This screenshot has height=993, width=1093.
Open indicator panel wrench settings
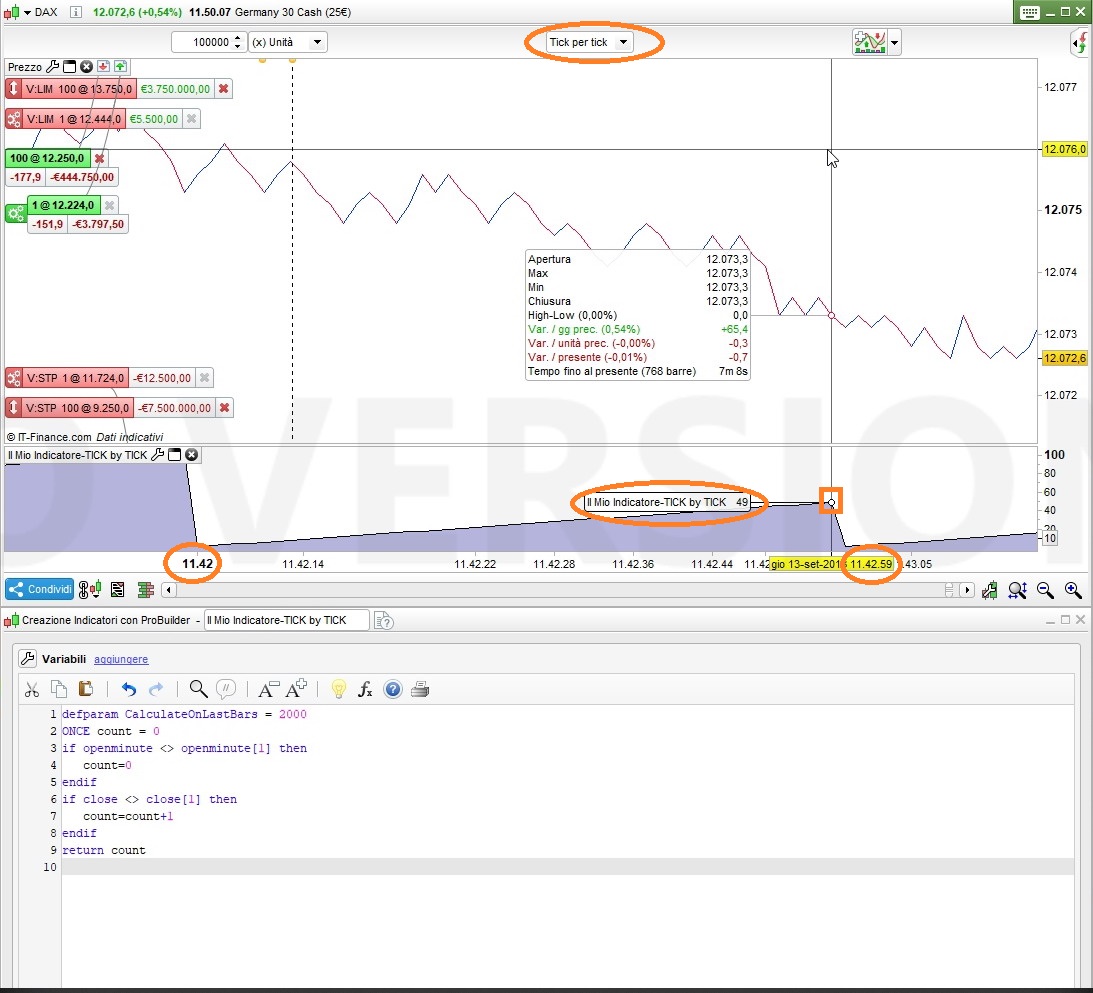pyautogui.click(x=158, y=454)
